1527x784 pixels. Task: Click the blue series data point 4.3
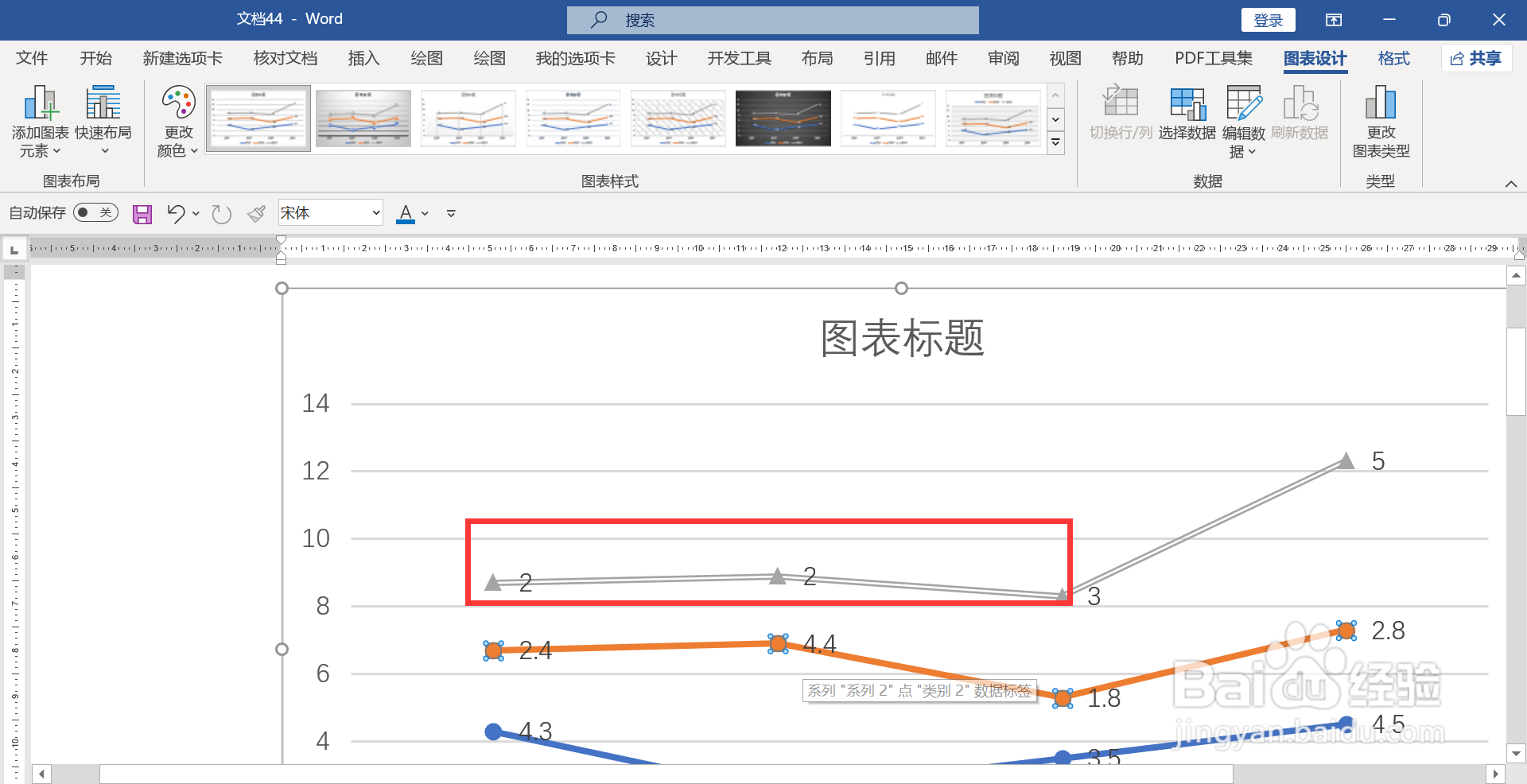(493, 732)
